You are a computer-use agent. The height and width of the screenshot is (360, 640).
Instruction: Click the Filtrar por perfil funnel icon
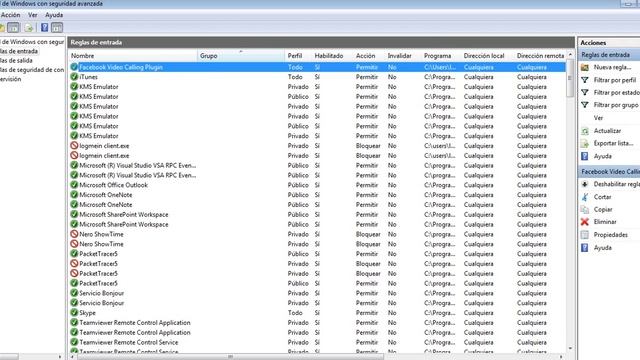point(585,80)
